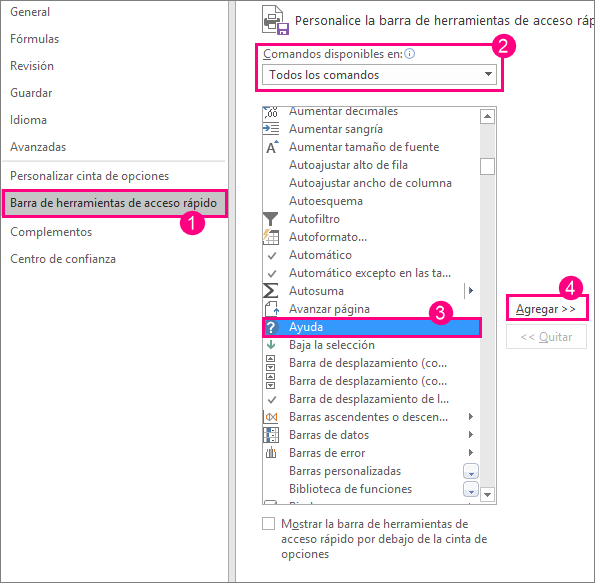Click the first Barra de desplazamiento icon
595x583 pixels.
pyautogui.click(x=271, y=363)
